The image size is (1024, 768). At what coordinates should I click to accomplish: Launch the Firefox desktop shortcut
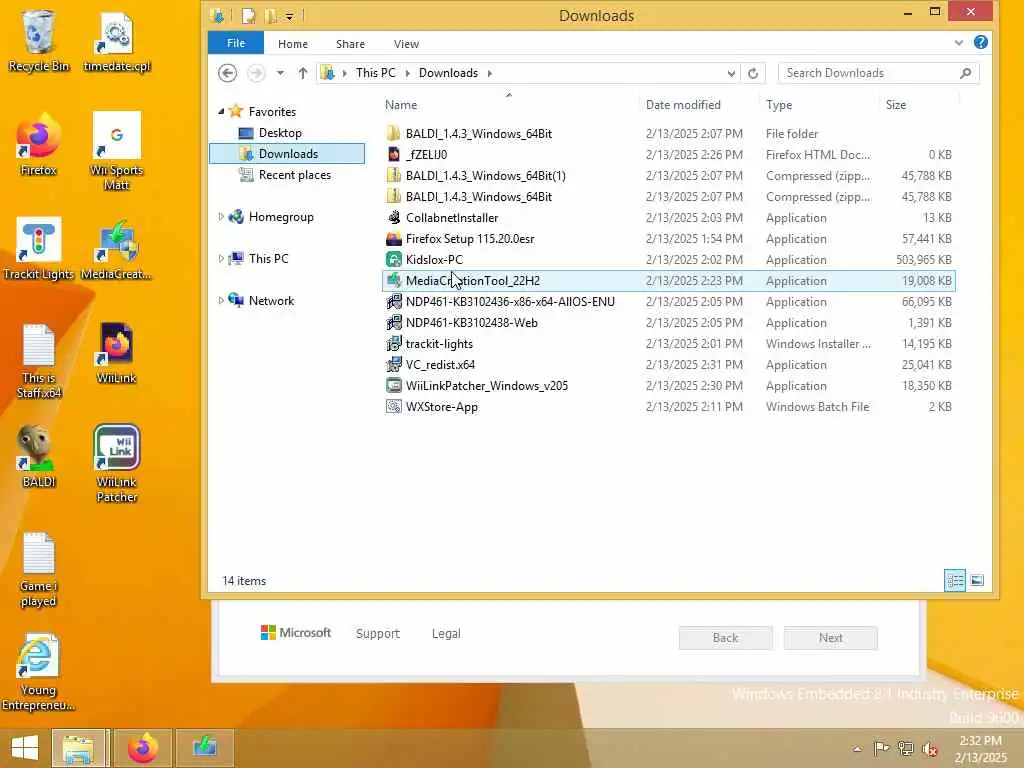pyautogui.click(x=38, y=144)
